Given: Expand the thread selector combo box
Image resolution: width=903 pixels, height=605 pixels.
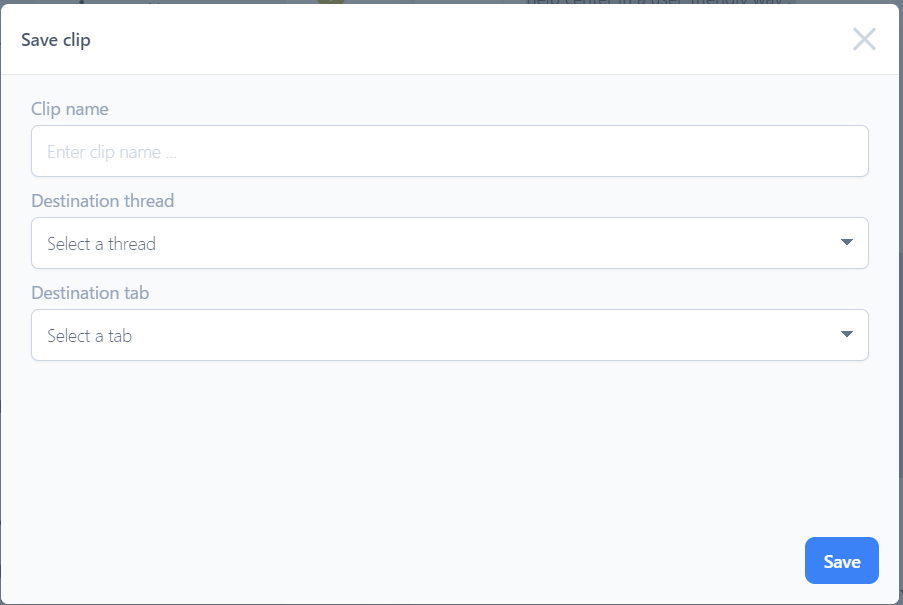Looking at the screenshot, I should pos(450,243).
